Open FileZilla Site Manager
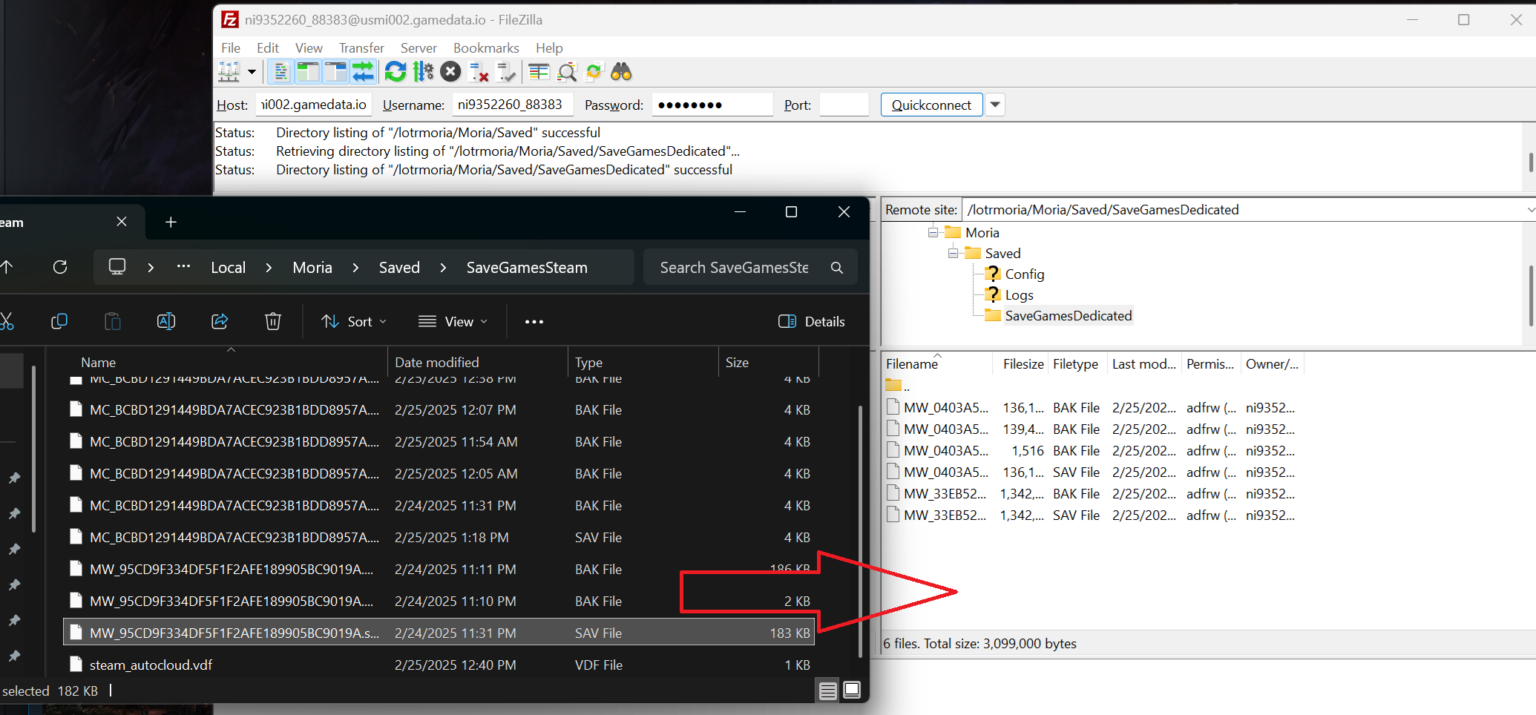This screenshot has width=1536, height=715. [x=229, y=72]
